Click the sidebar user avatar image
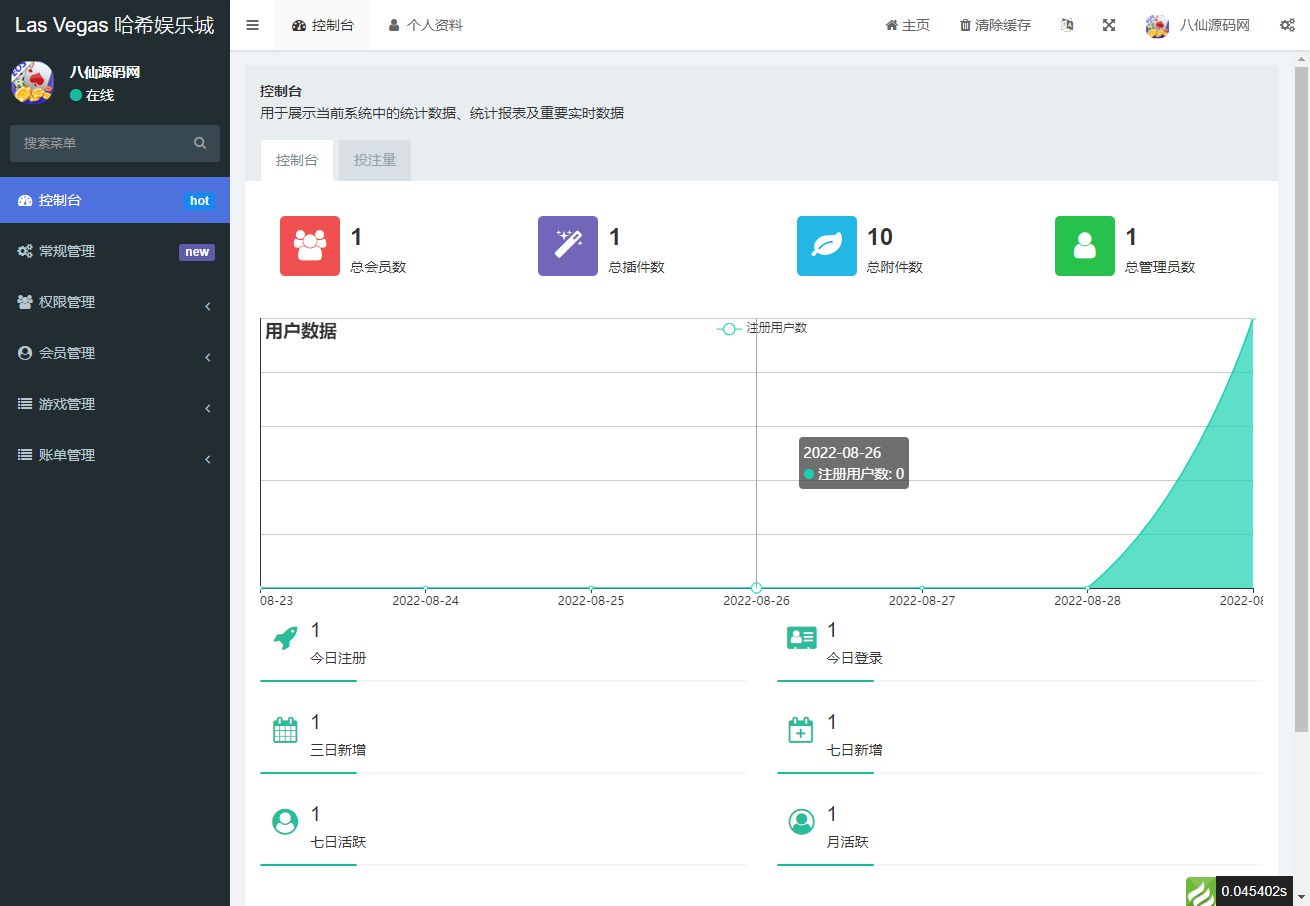1310x906 pixels. [x=32, y=82]
